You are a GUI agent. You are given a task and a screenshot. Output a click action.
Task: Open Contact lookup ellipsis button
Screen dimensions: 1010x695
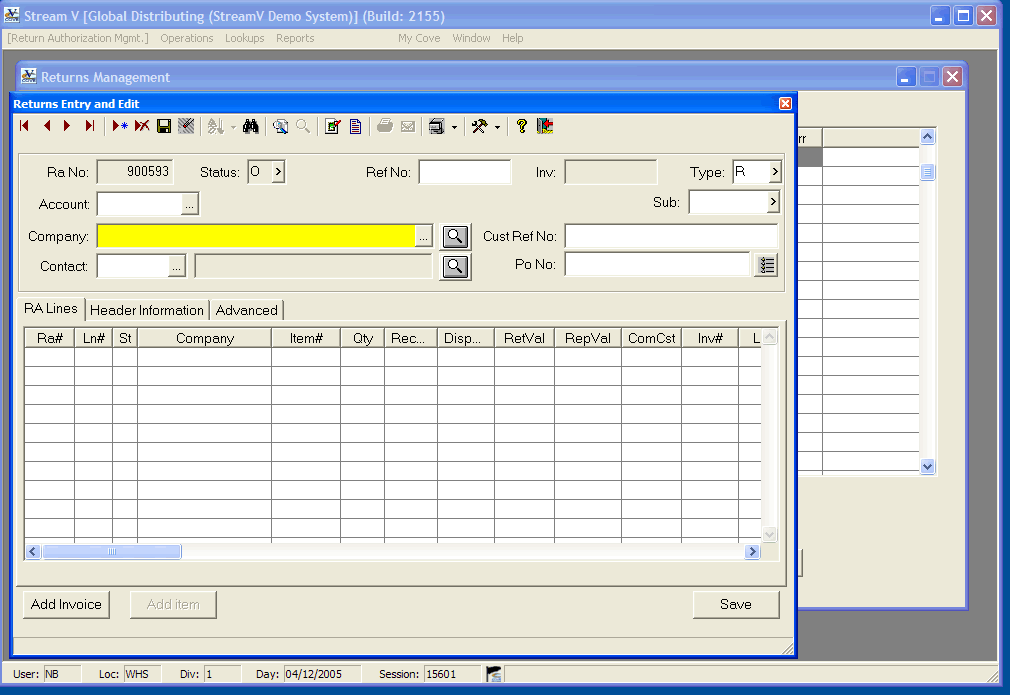coord(176,266)
